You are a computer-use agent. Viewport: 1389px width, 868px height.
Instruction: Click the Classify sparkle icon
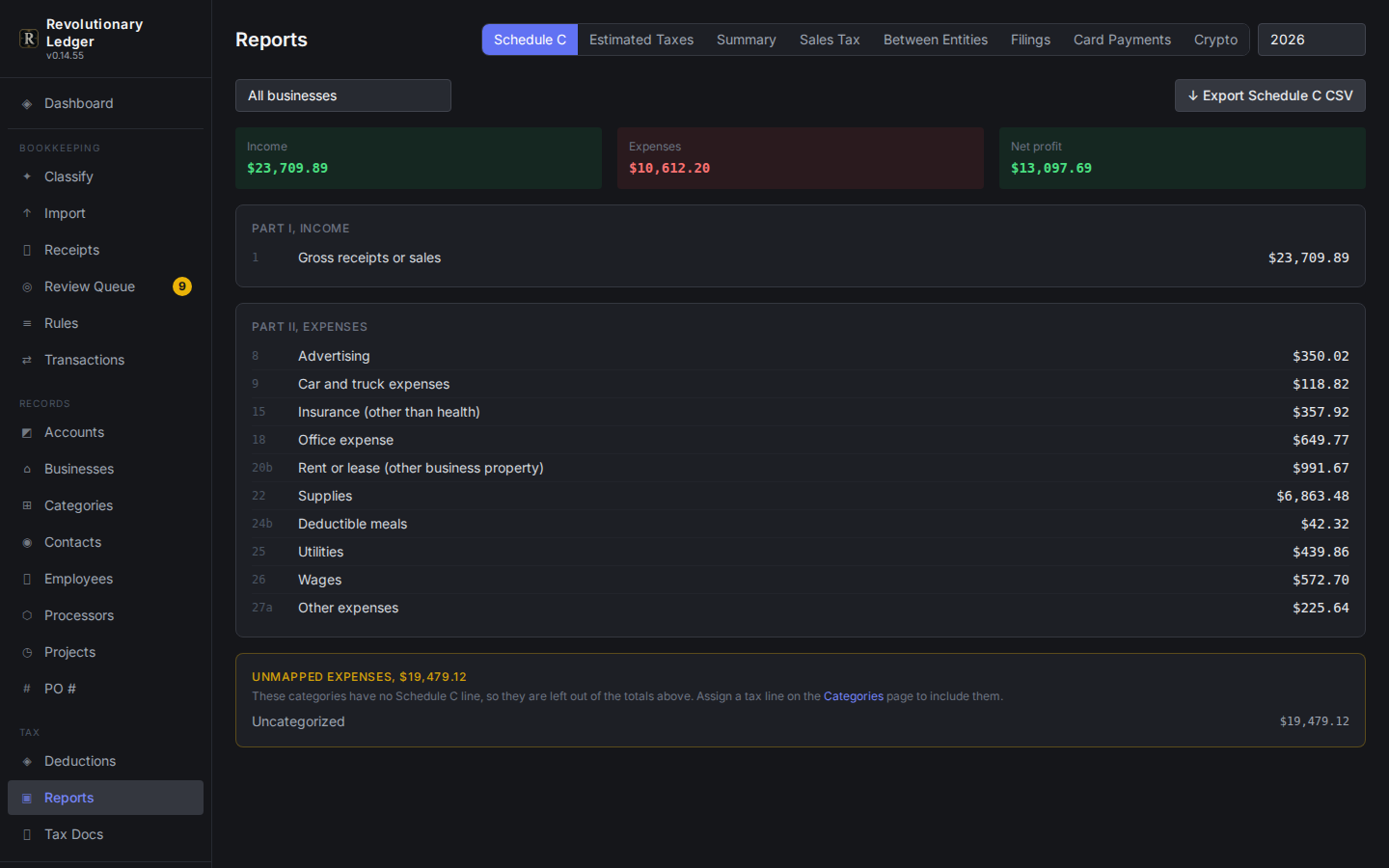27,177
